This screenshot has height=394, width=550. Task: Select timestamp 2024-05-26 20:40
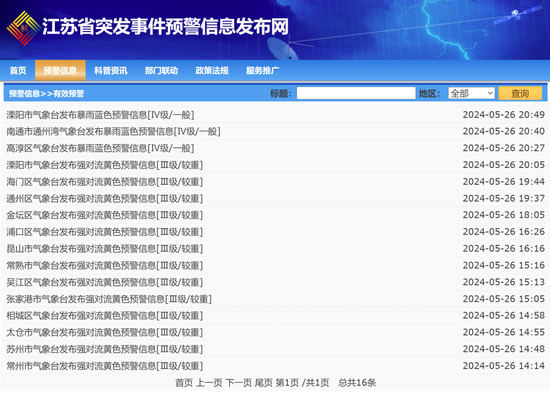click(504, 132)
